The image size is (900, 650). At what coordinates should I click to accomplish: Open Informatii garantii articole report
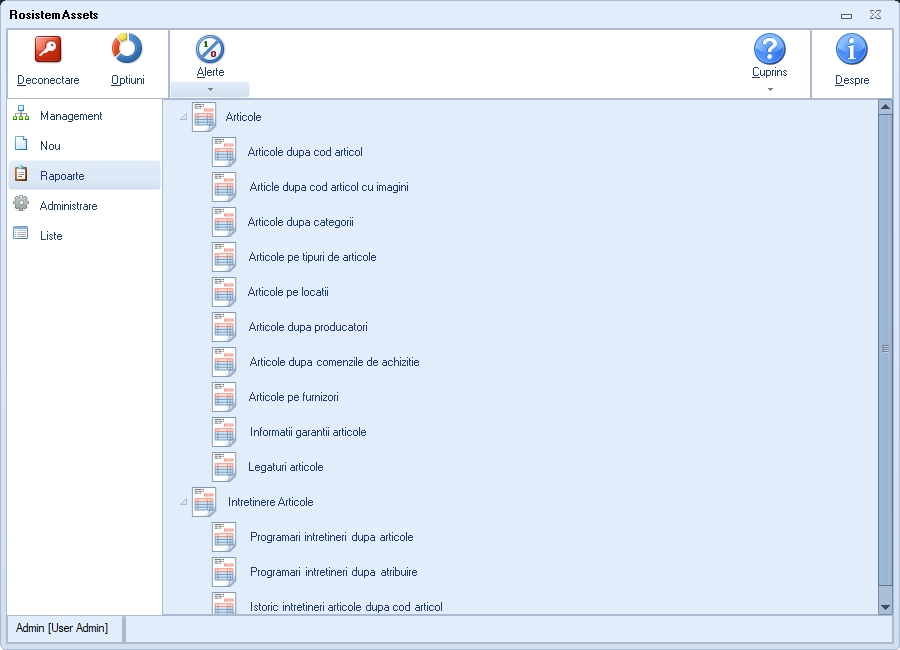click(308, 432)
